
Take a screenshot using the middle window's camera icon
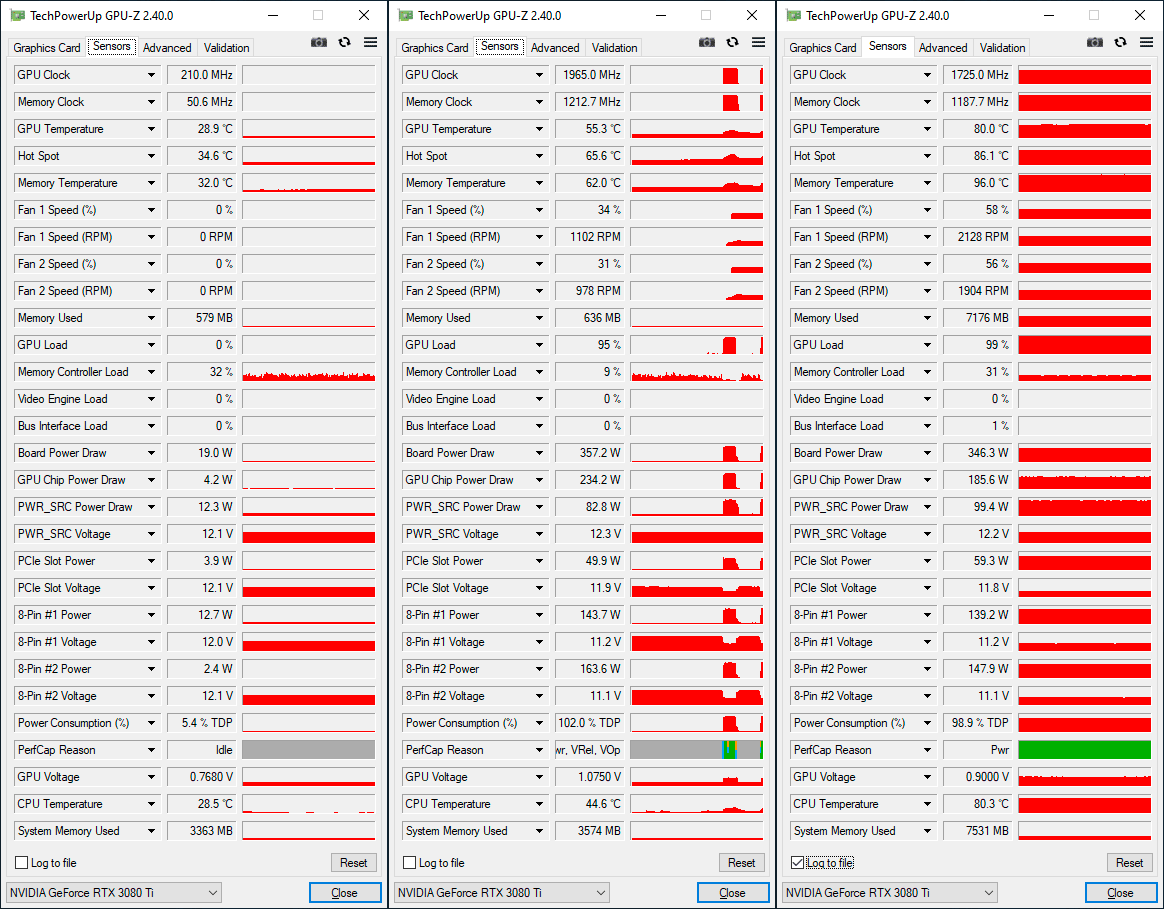coord(706,42)
